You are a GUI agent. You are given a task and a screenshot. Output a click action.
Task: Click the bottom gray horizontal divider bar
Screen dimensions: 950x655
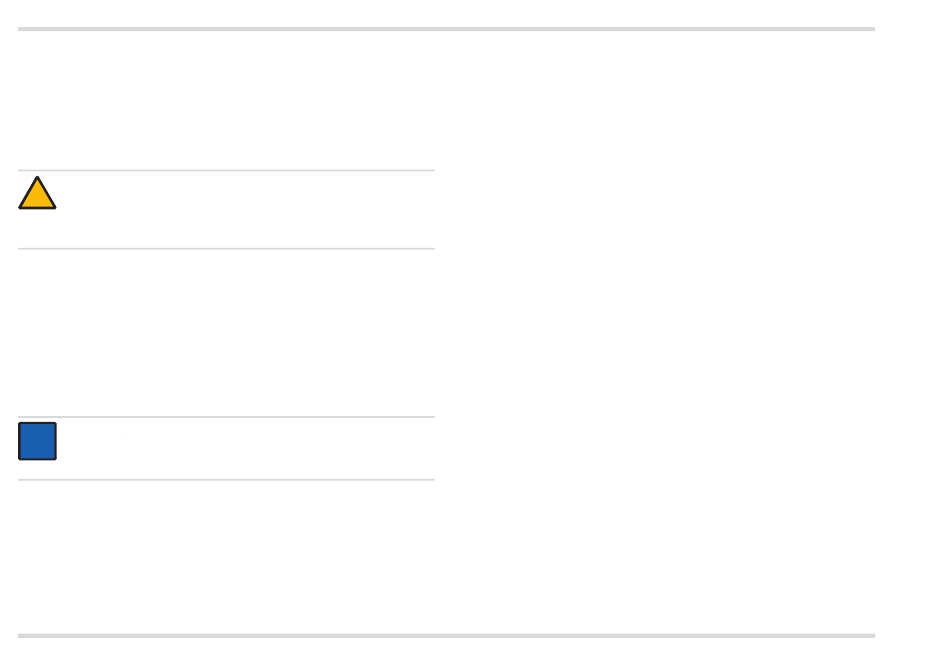pyautogui.click(x=447, y=636)
